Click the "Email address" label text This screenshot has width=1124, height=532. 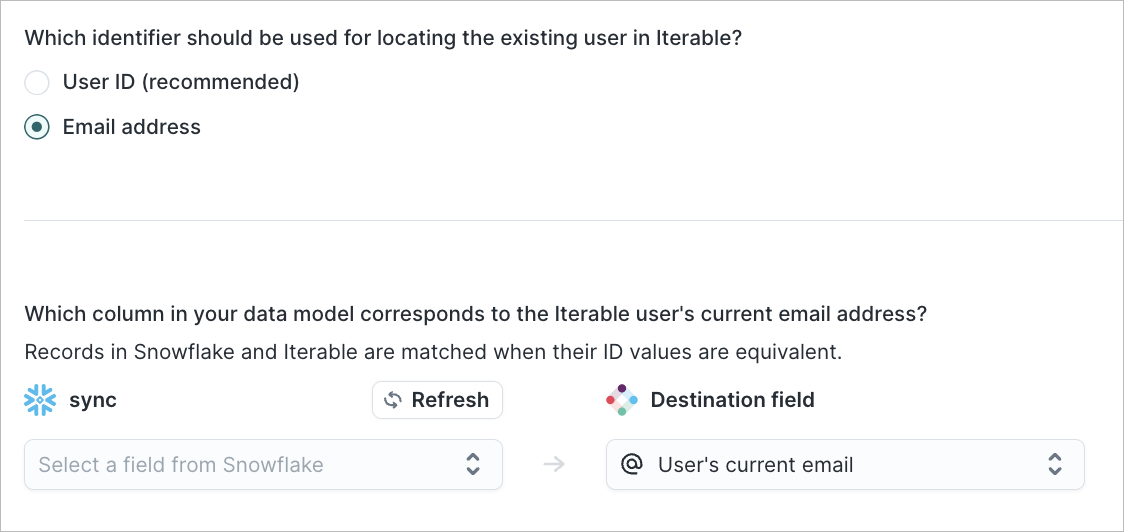tap(132, 127)
